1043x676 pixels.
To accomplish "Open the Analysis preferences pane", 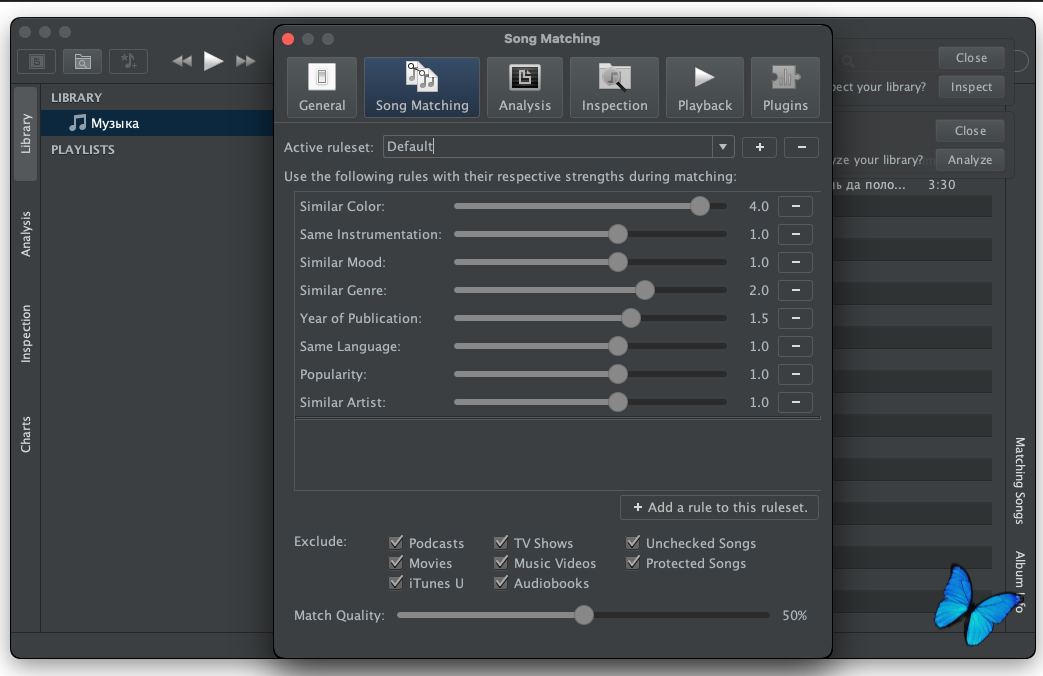I will click(525, 87).
